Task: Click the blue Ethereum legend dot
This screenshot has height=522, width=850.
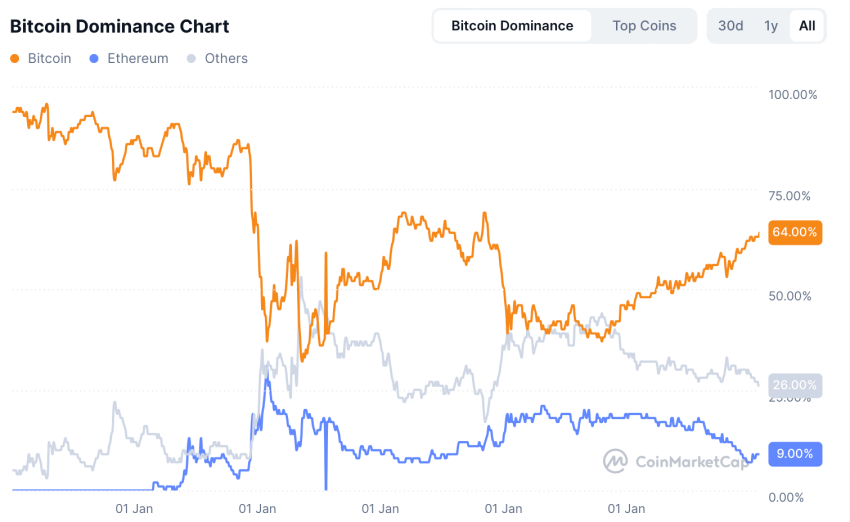Action: [x=94, y=59]
